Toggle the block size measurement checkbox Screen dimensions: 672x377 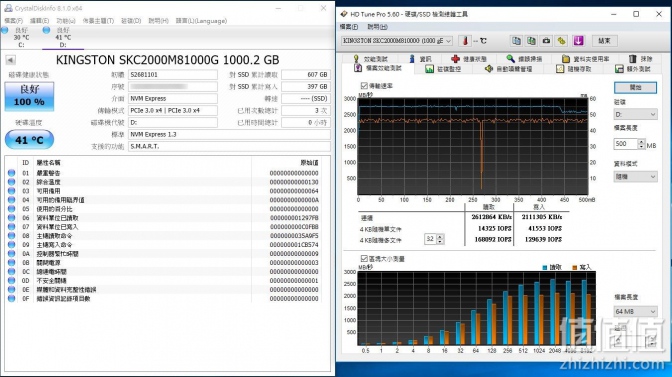(x=364, y=258)
